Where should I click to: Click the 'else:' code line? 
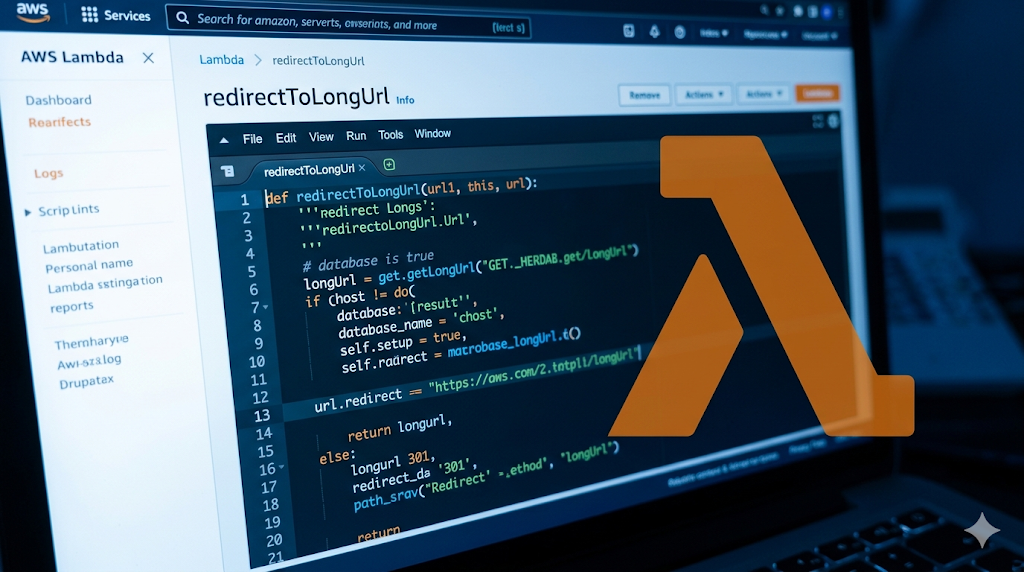coord(337,455)
